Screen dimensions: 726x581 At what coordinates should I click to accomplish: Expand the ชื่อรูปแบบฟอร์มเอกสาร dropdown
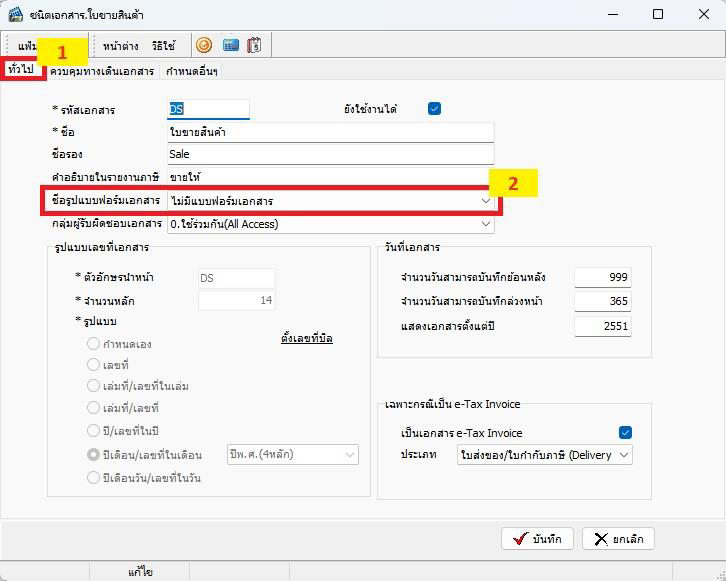(x=485, y=201)
